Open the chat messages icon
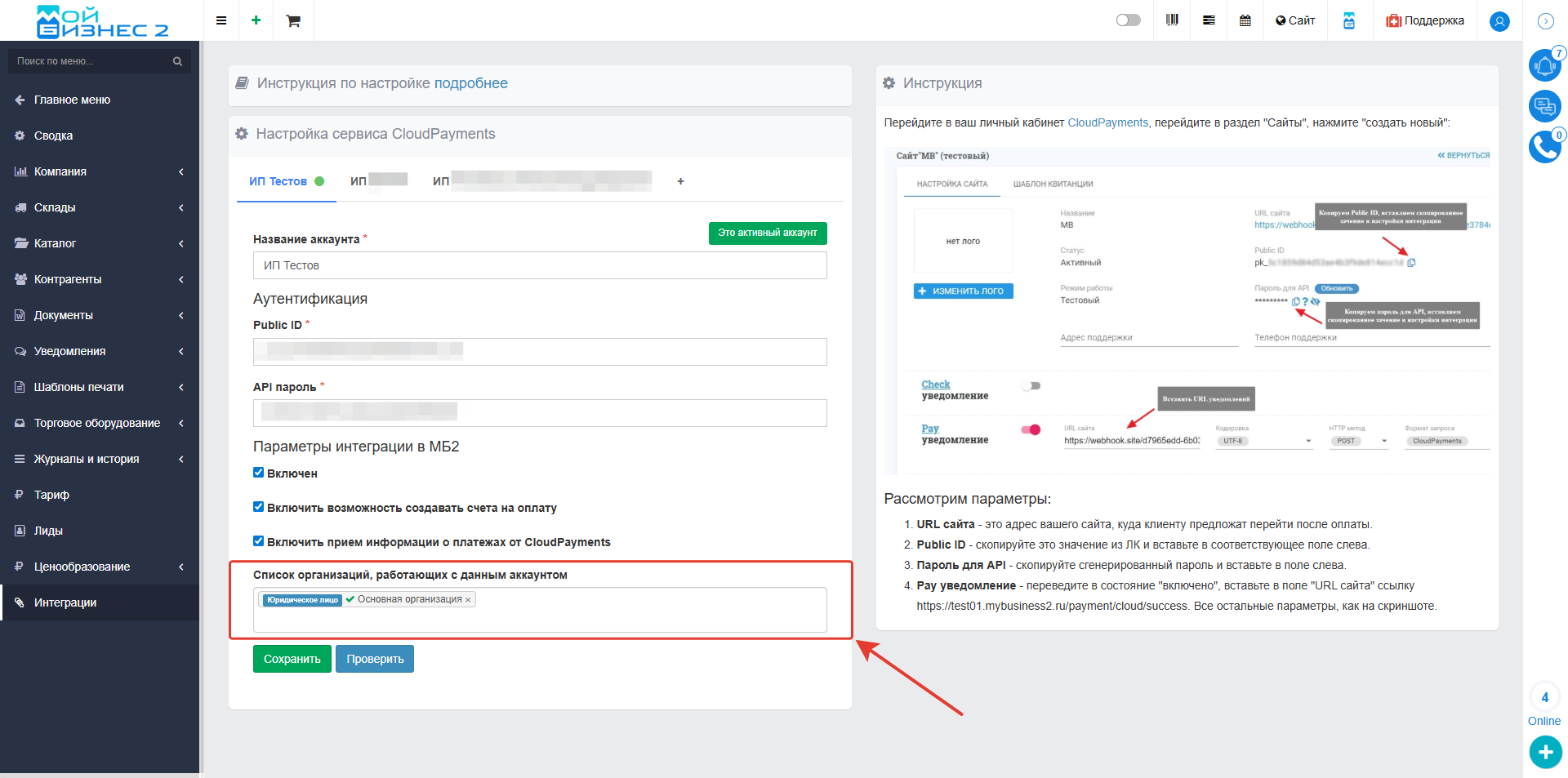1568x778 pixels. point(1544,106)
